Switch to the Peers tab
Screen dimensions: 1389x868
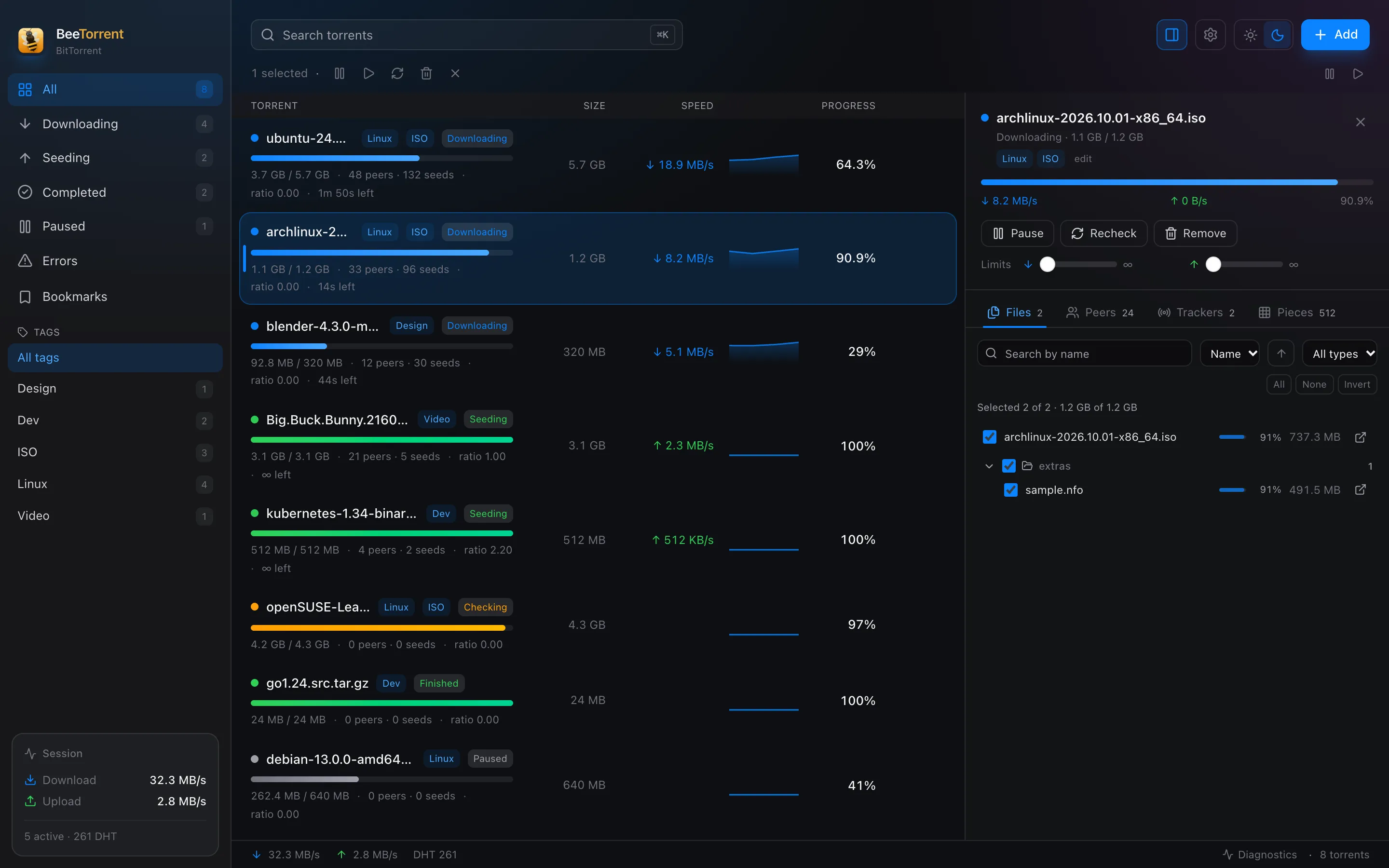coord(1100,312)
